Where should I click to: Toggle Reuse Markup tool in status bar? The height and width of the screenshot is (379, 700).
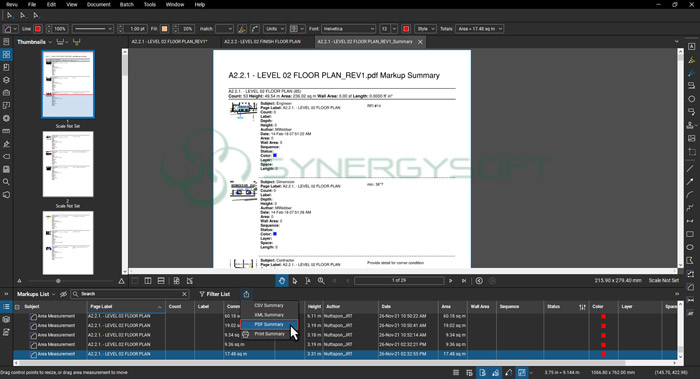[508, 373]
